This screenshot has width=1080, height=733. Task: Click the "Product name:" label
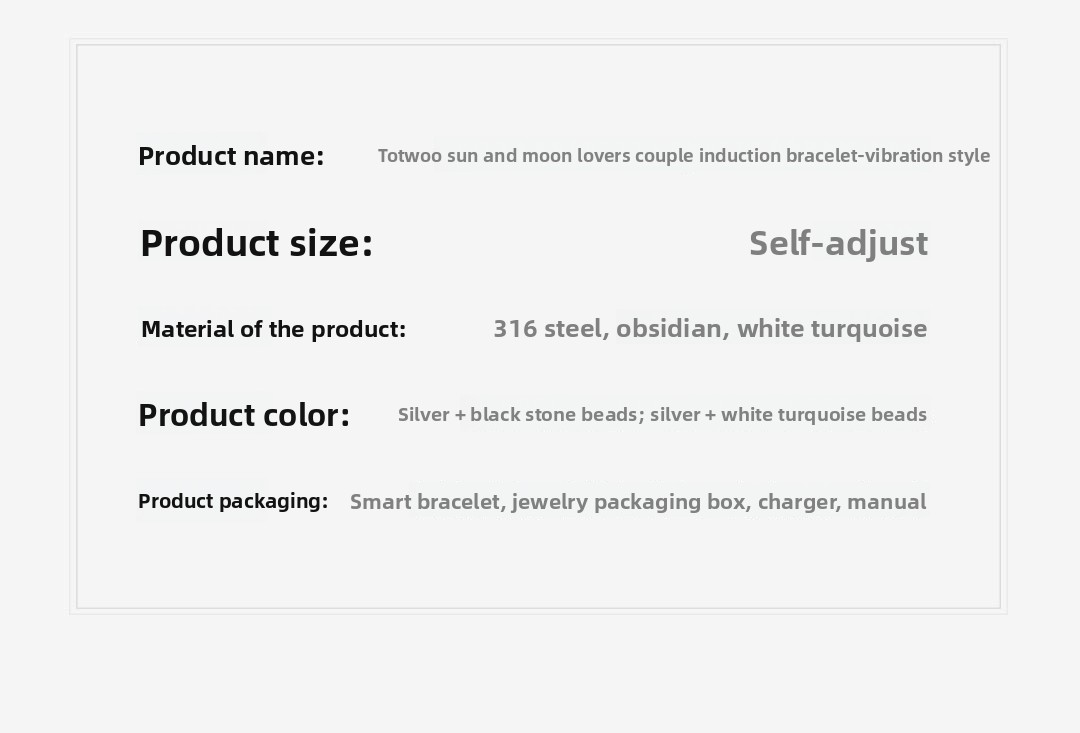[231, 156]
